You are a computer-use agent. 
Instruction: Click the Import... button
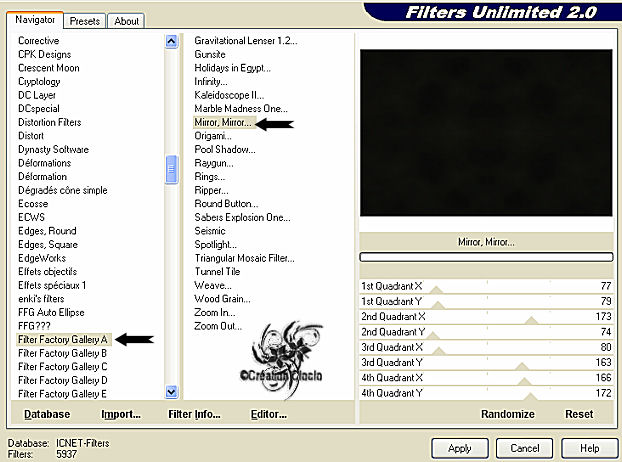point(121,413)
